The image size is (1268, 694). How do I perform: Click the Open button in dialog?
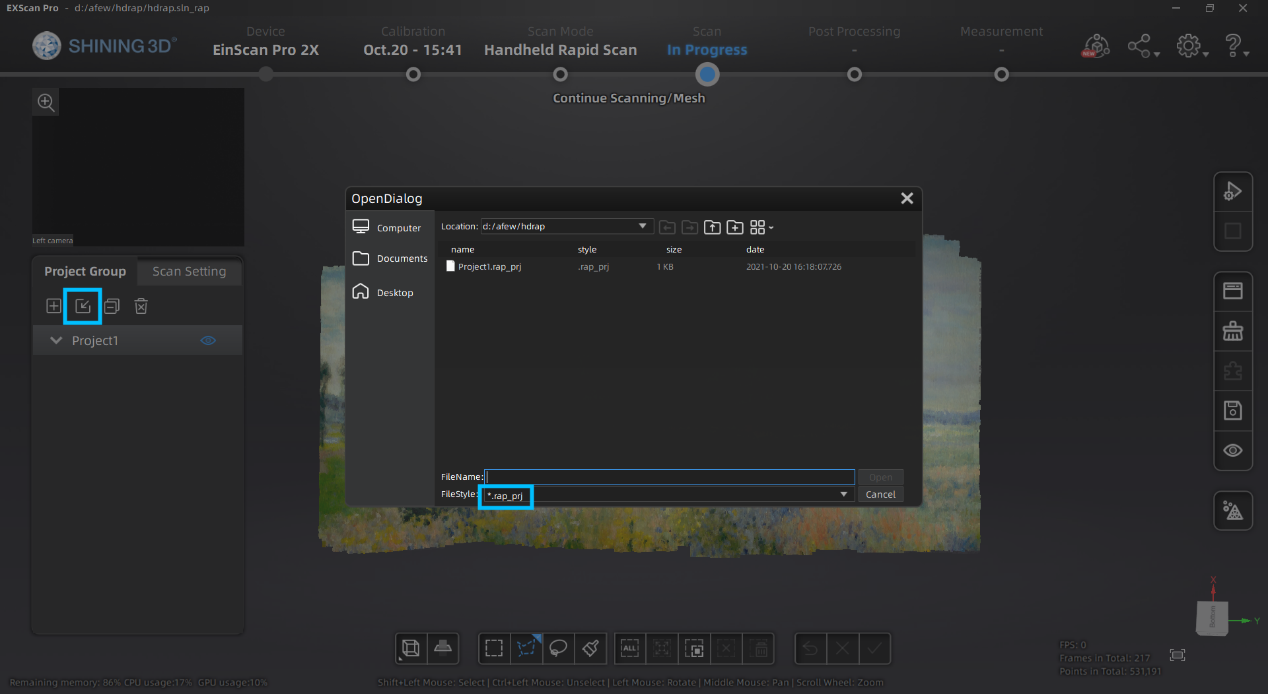click(x=880, y=477)
